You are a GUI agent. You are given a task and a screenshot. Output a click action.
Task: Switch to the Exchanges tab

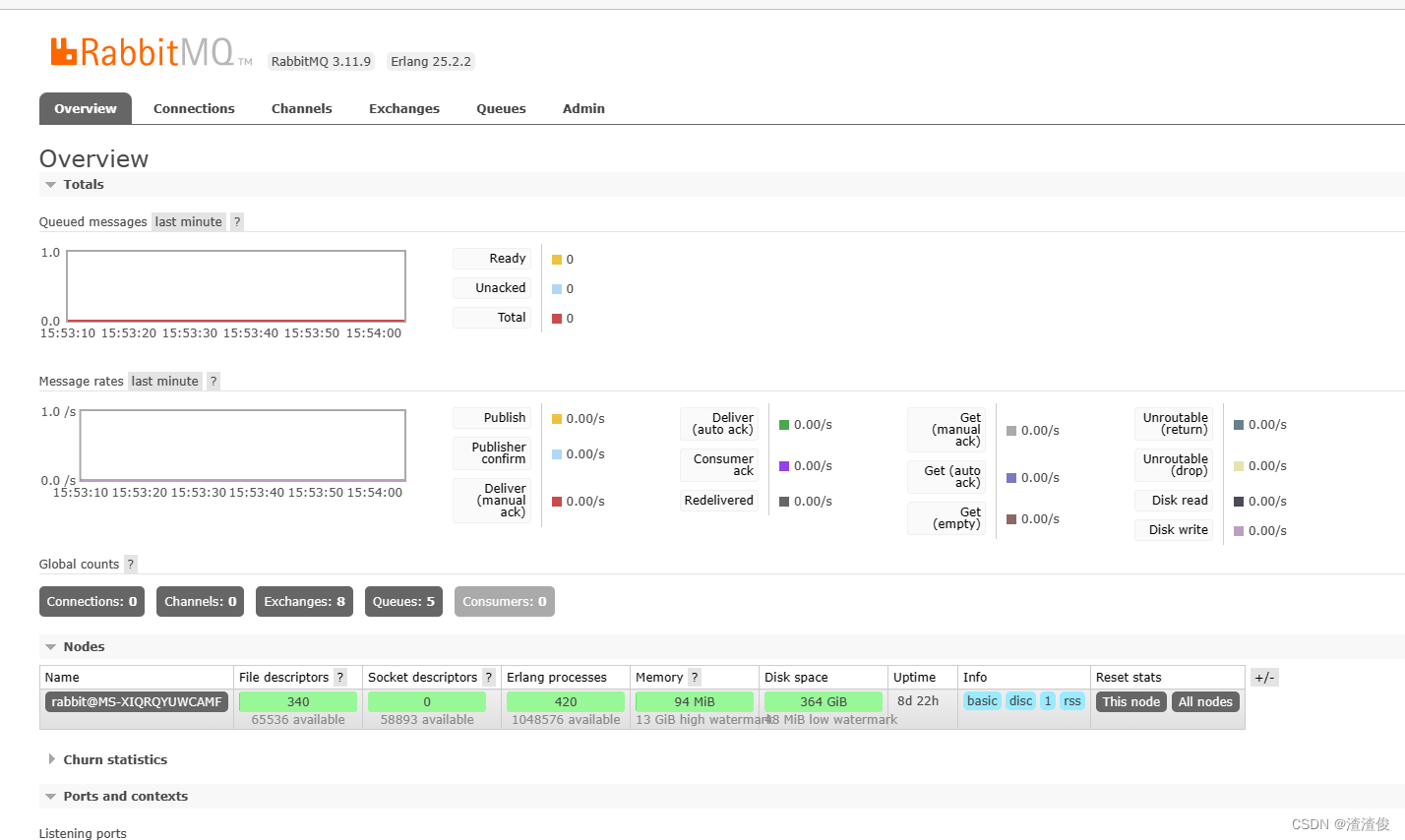pyautogui.click(x=404, y=109)
